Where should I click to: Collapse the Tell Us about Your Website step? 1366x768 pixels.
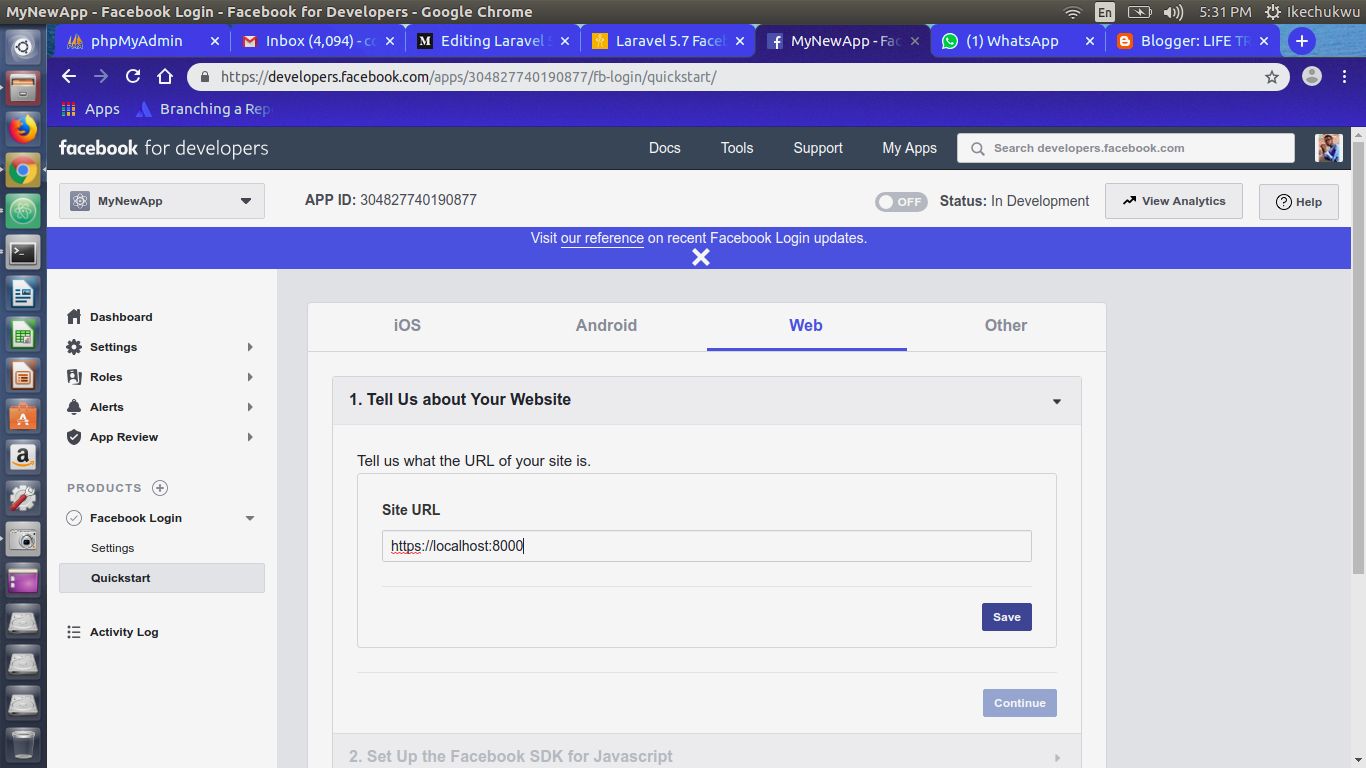click(1057, 401)
